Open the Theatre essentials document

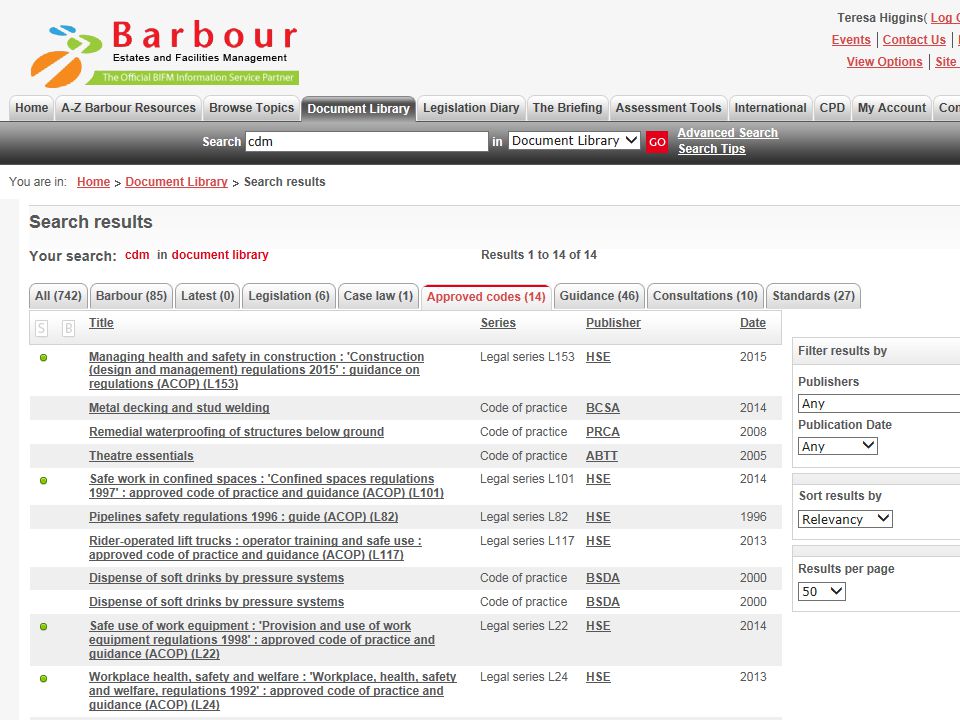point(141,456)
